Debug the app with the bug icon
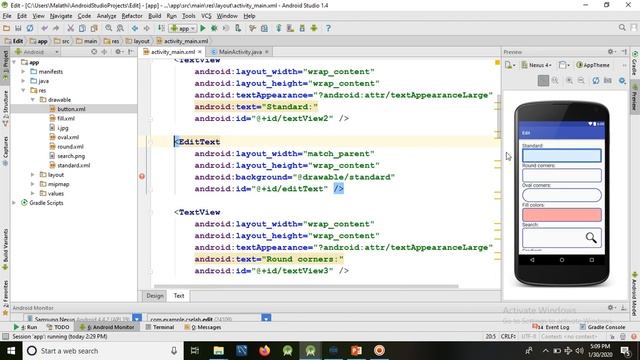The width and height of the screenshot is (640, 360). pos(214,28)
